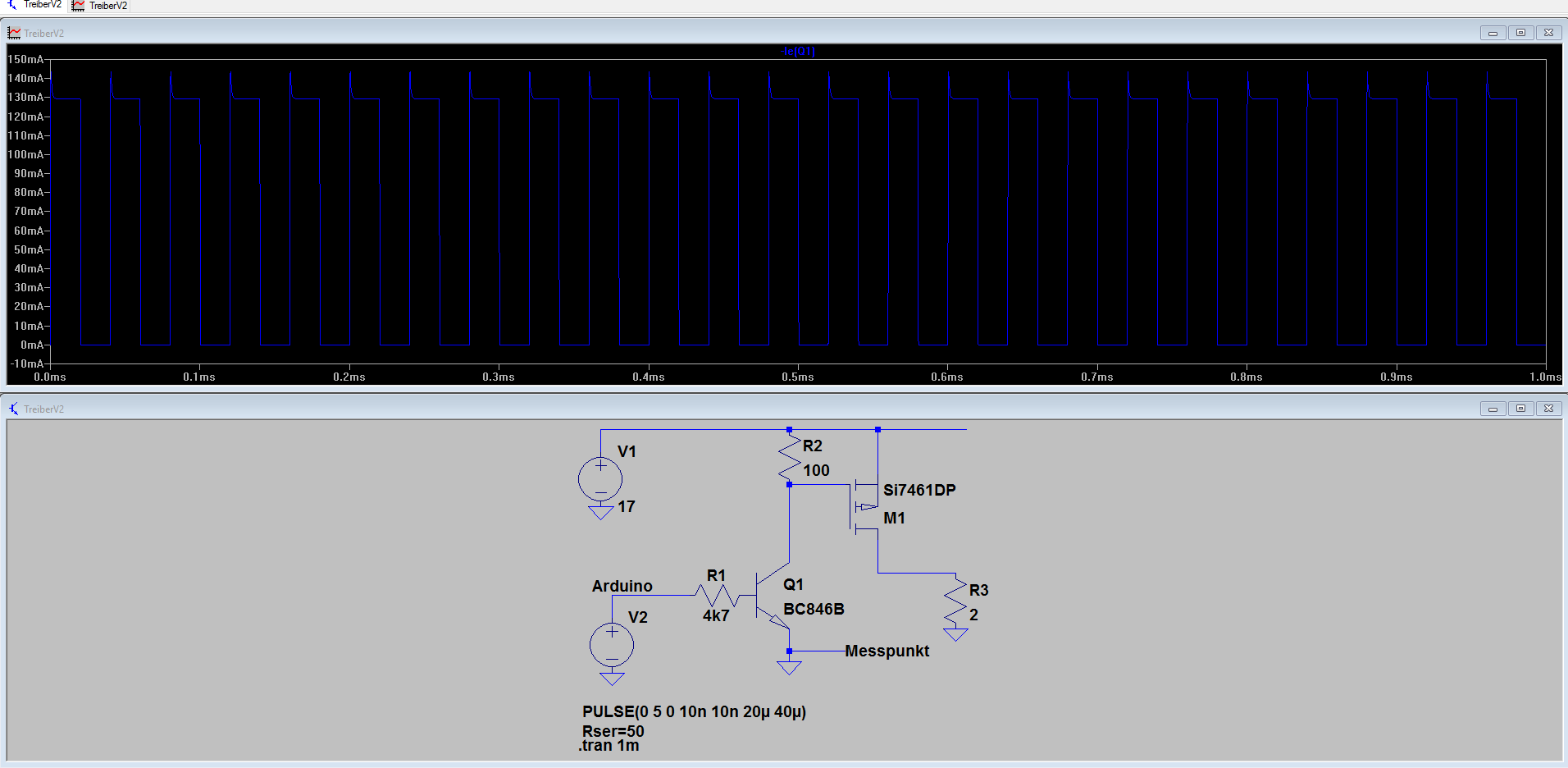Click the R2 reference label
The height and width of the screenshot is (768, 1568).
(812, 446)
